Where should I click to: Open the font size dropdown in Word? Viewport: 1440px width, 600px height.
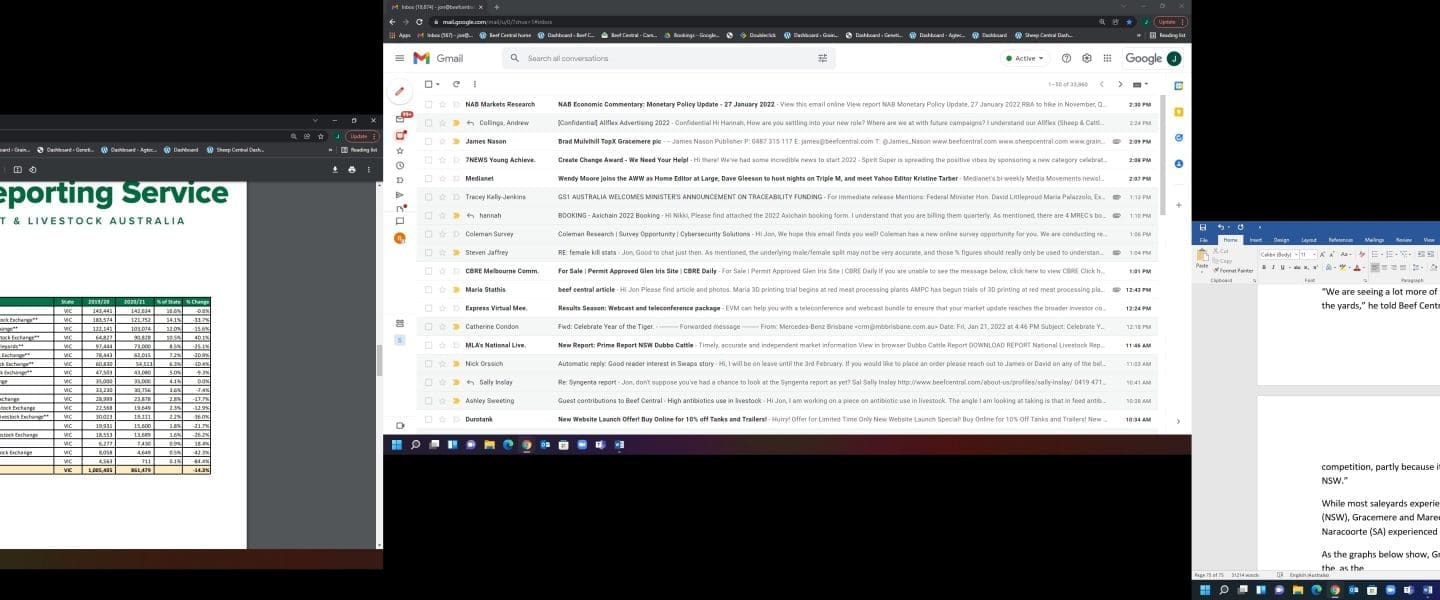pyautogui.click(x=1313, y=255)
